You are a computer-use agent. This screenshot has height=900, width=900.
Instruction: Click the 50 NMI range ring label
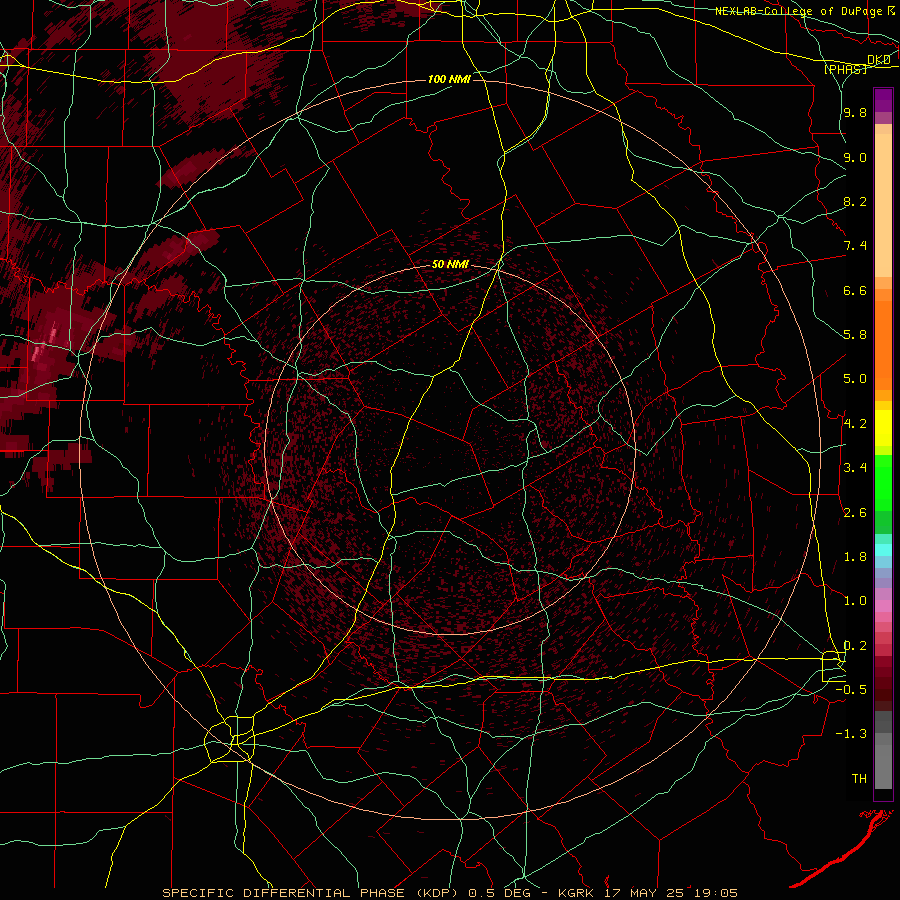[x=451, y=265]
